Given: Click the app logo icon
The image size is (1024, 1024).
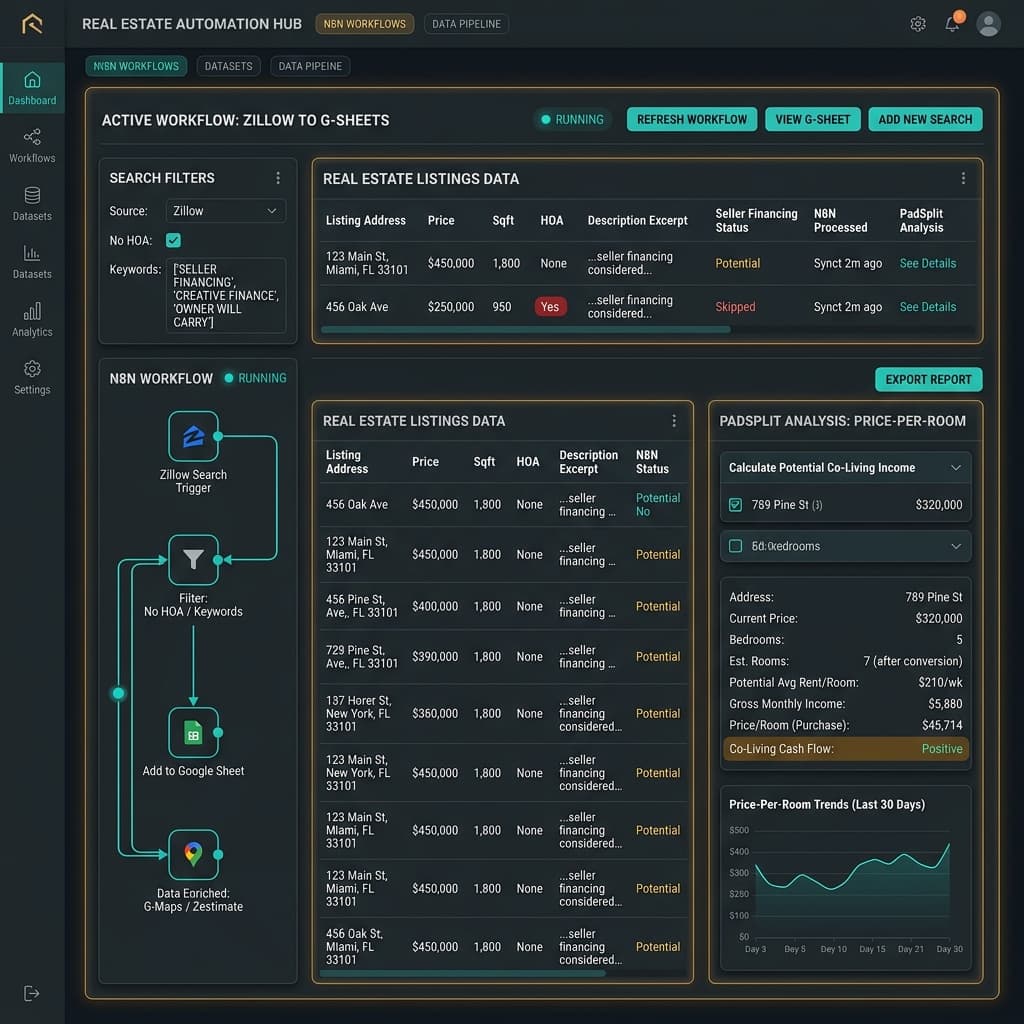Looking at the screenshot, I should (31, 24).
